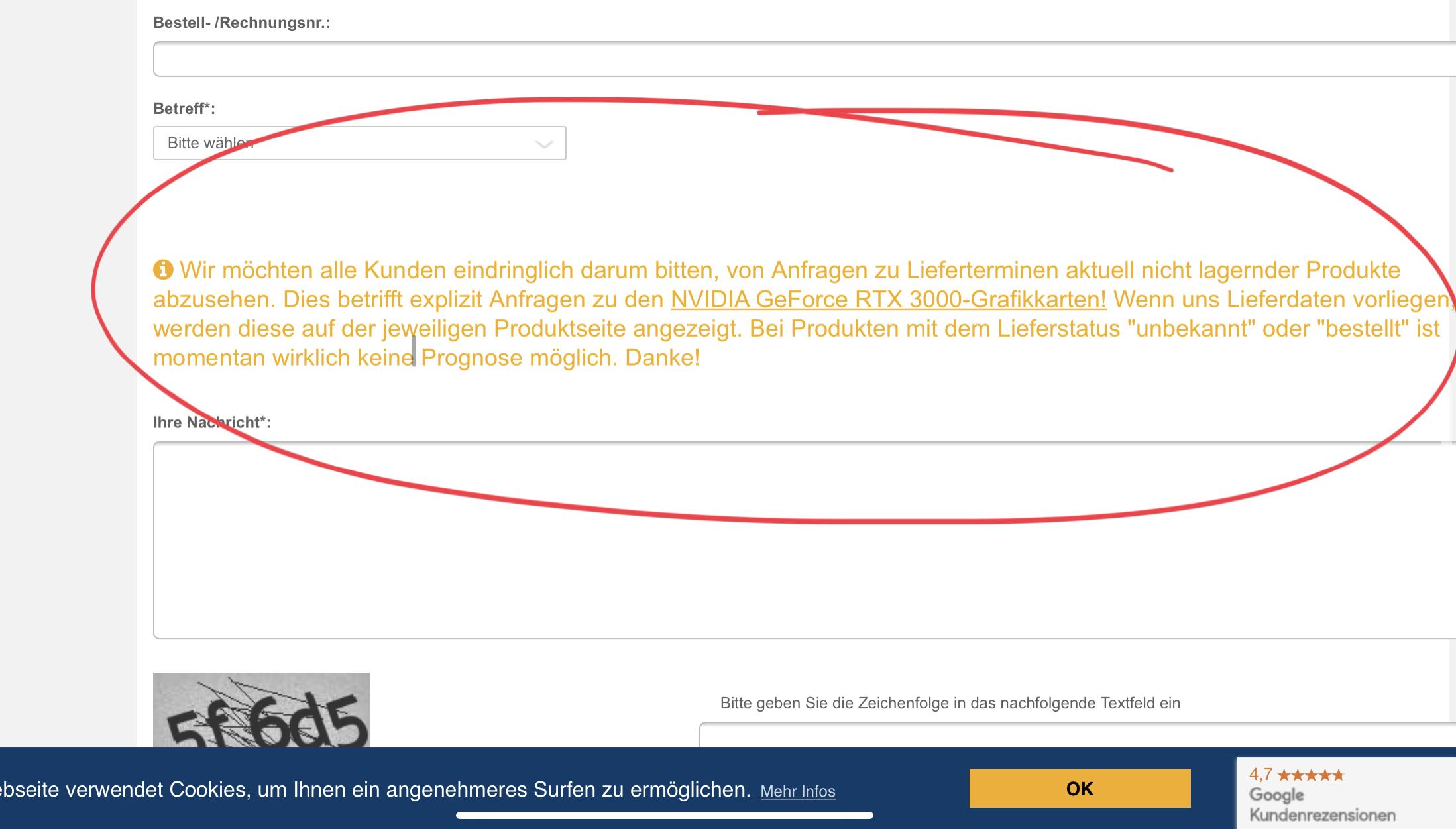Click the captcha instruction text 'Bitte geben Sie'

point(950,703)
